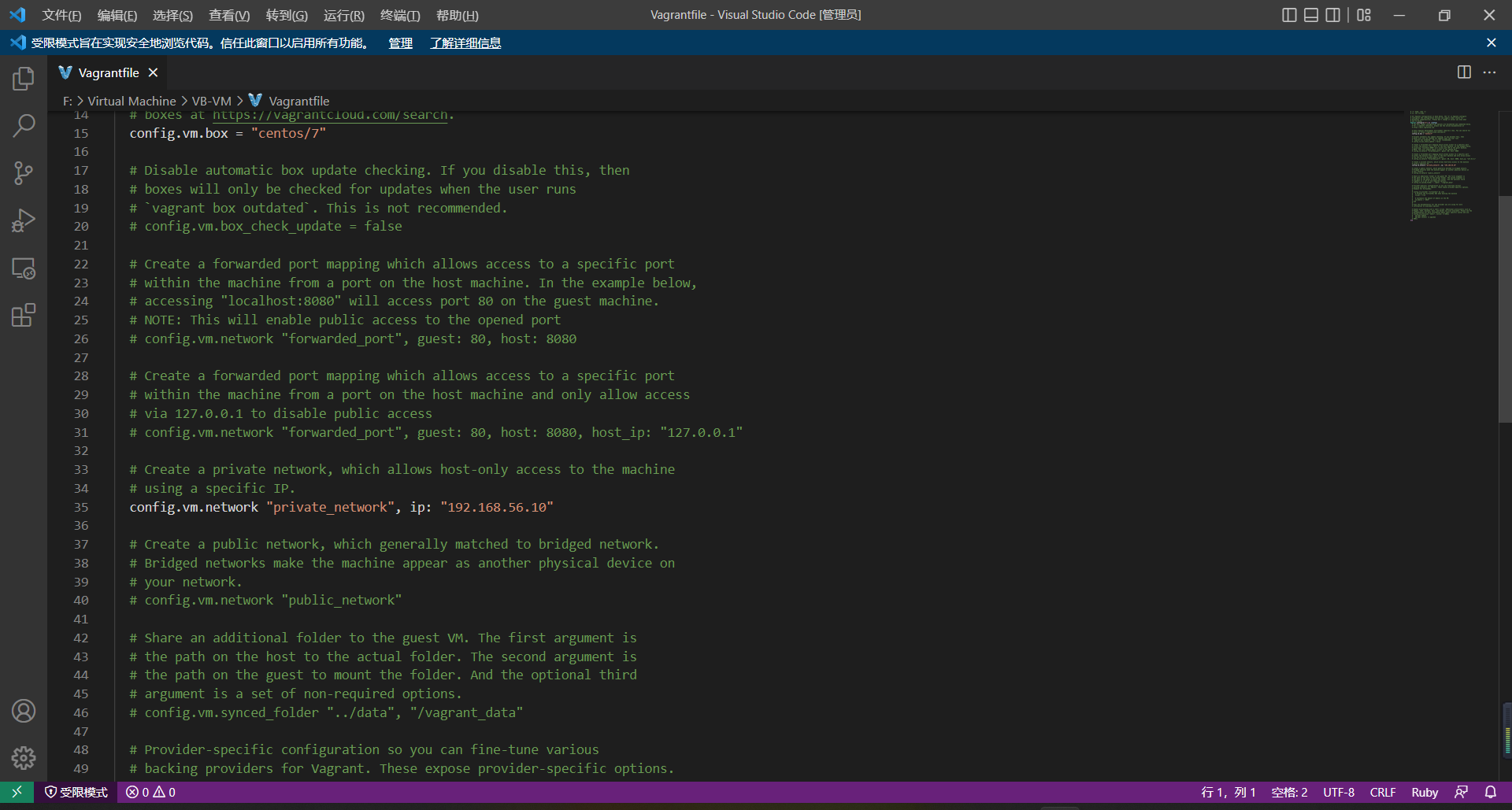Viewport: 1512px width, 810px height.
Task: Open the notifications bell in status bar
Action: [1491, 792]
